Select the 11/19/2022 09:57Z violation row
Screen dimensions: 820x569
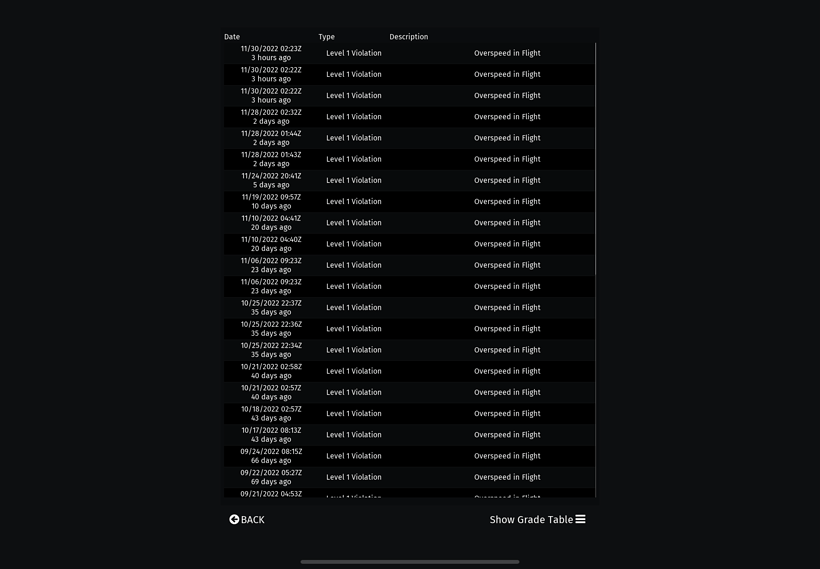[x=409, y=201]
